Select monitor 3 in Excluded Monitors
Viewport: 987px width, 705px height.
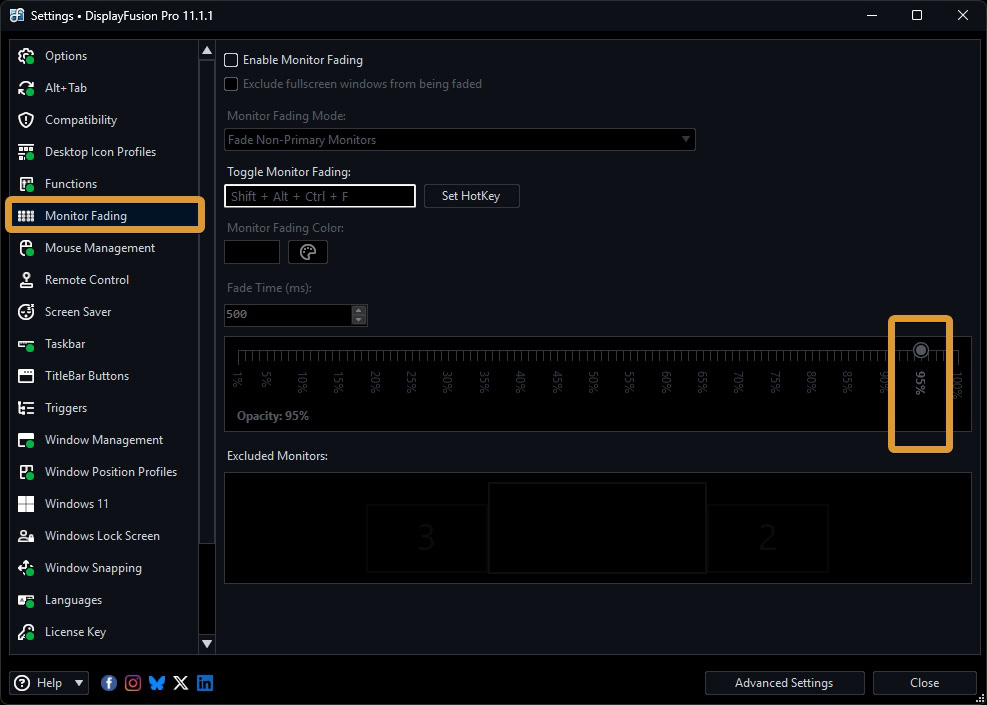click(x=427, y=538)
